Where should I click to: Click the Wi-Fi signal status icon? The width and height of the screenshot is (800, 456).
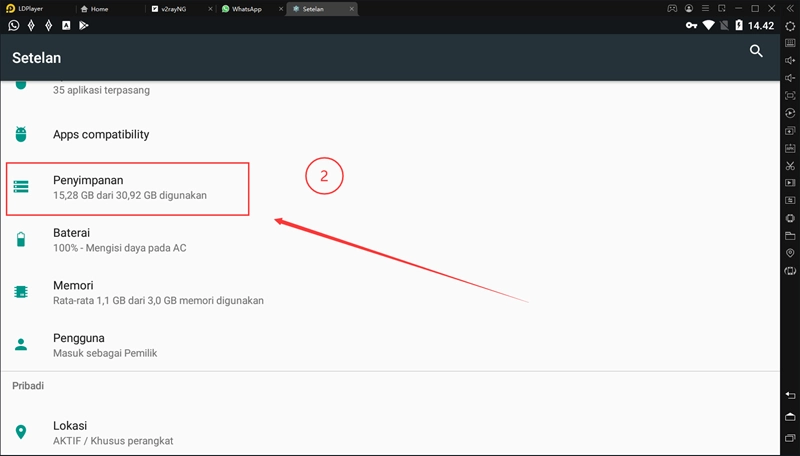(x=708, y=26)
